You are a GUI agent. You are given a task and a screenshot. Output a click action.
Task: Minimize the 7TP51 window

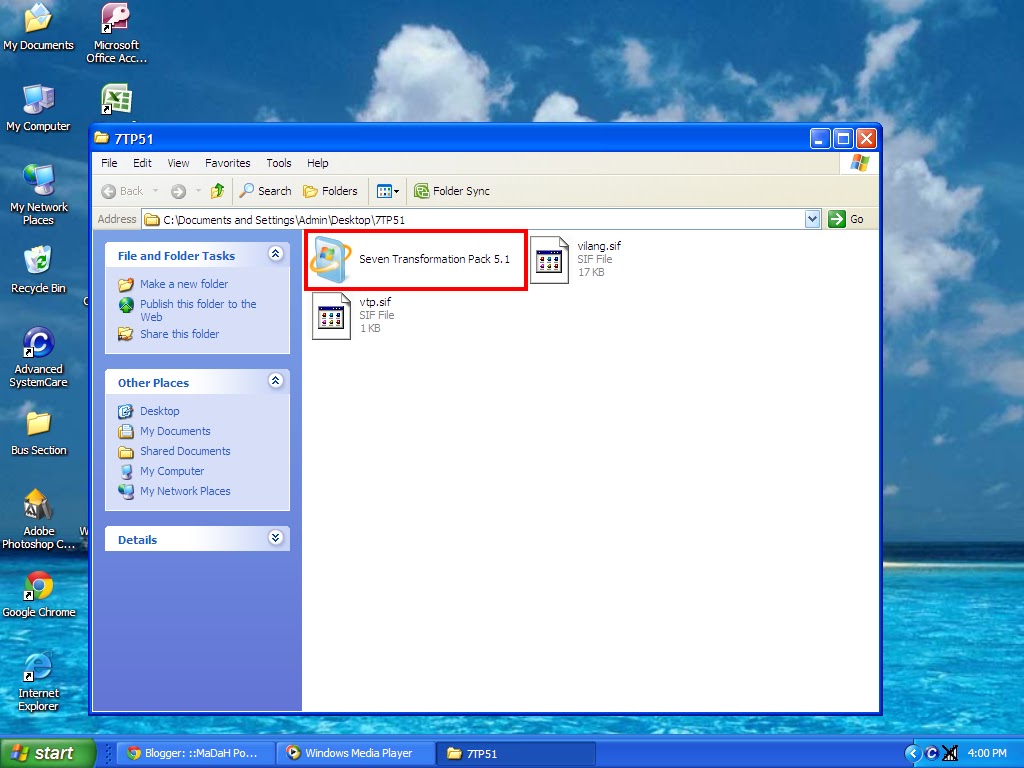820,138
